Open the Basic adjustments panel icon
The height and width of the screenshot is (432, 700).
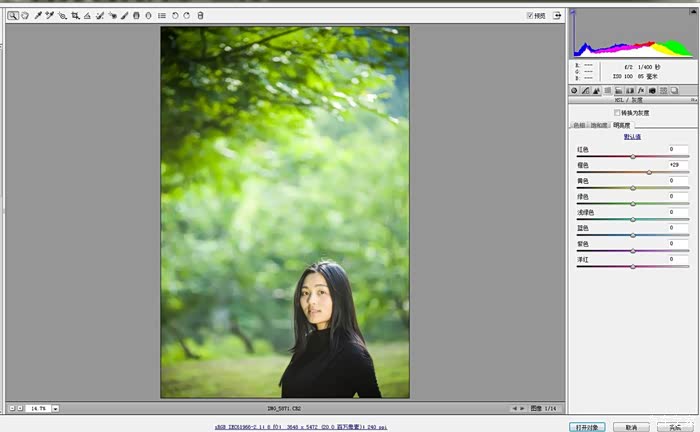point(574,90)
